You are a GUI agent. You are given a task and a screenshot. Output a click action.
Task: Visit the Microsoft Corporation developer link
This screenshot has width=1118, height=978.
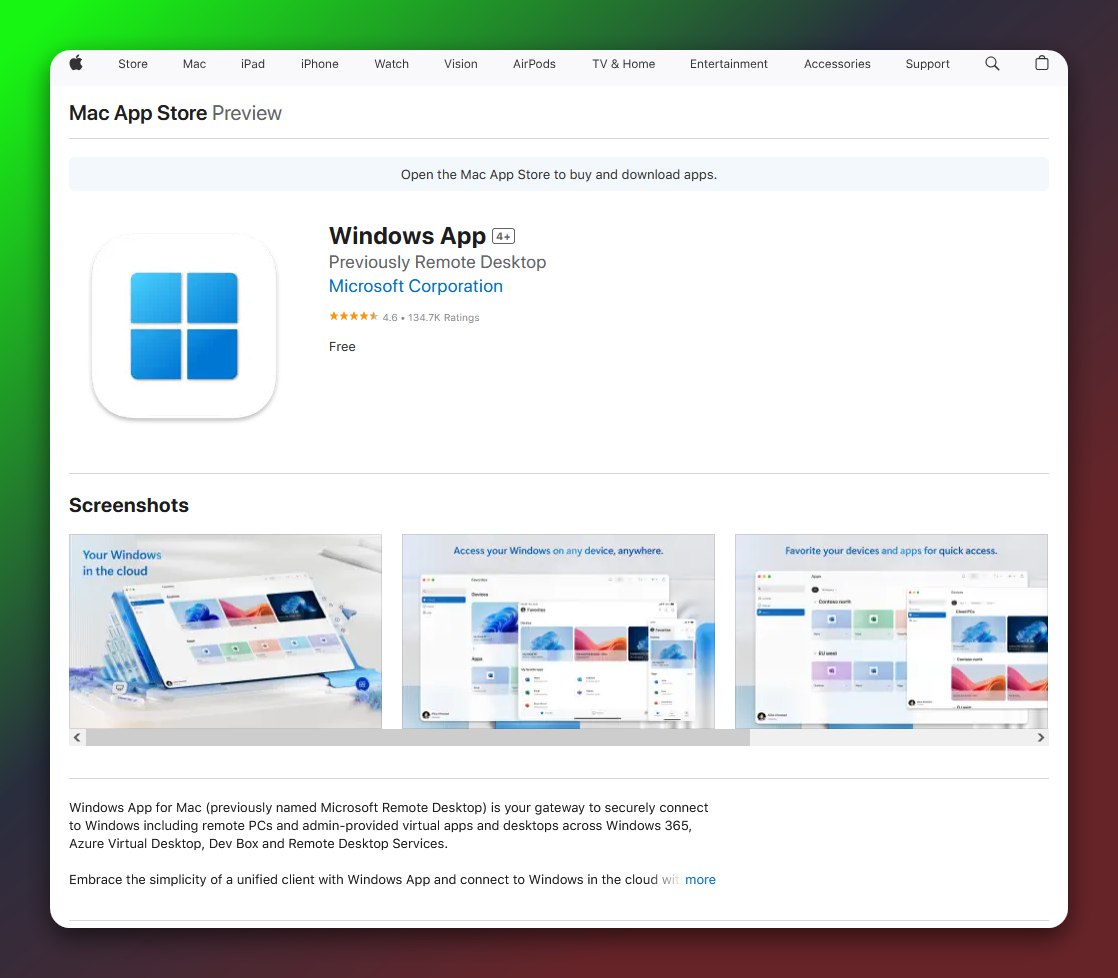pos(415,286)
